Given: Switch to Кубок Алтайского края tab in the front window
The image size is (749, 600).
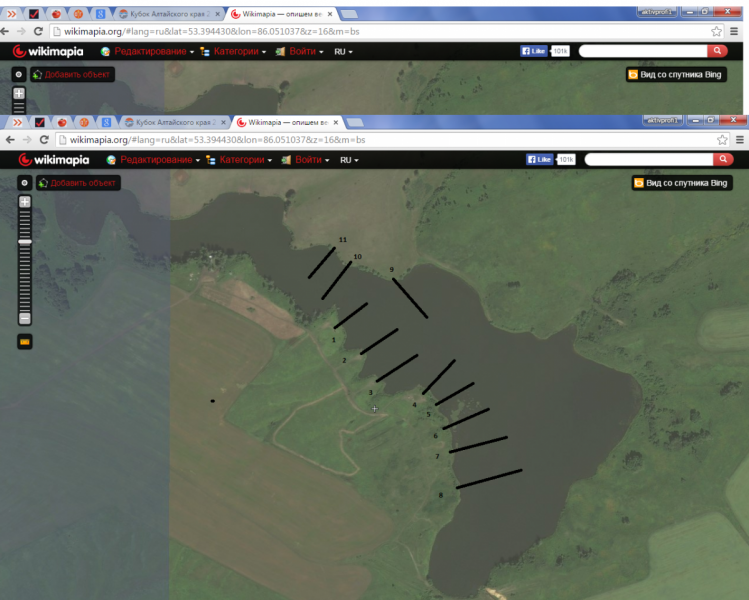Looking at the screenshot, I should (x=170, y=122).
